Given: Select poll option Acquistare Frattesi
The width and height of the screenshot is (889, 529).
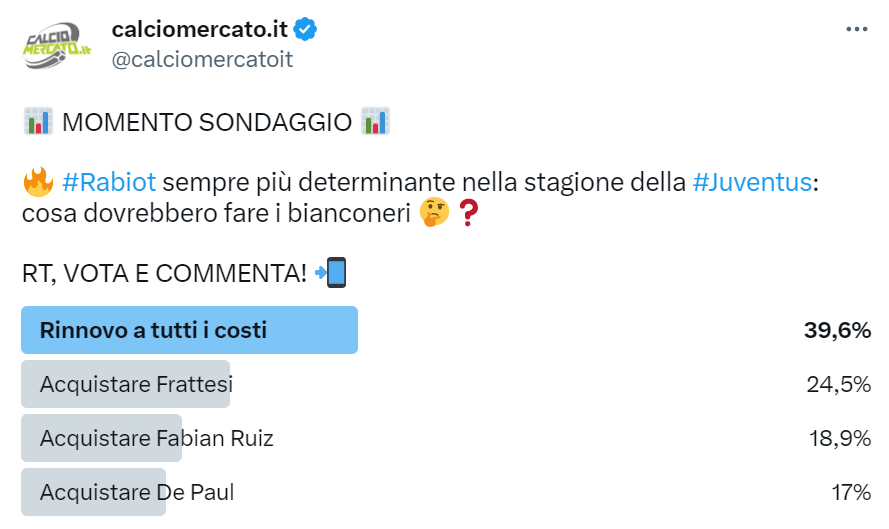Looking at the screenshot, I should 137,384.
